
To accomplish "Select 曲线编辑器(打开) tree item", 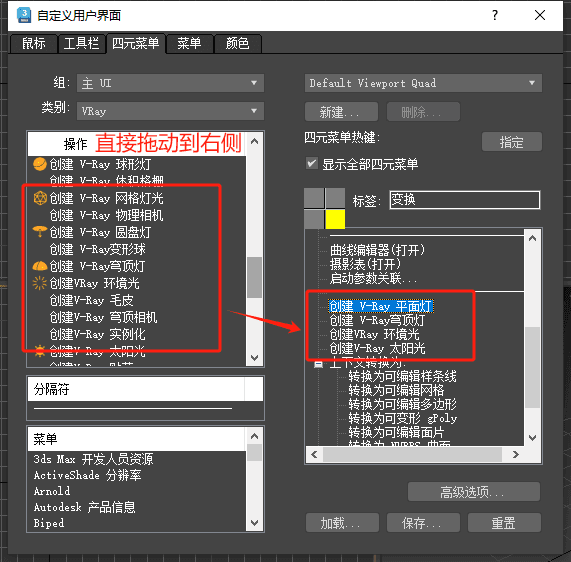I will coord(377,250).
